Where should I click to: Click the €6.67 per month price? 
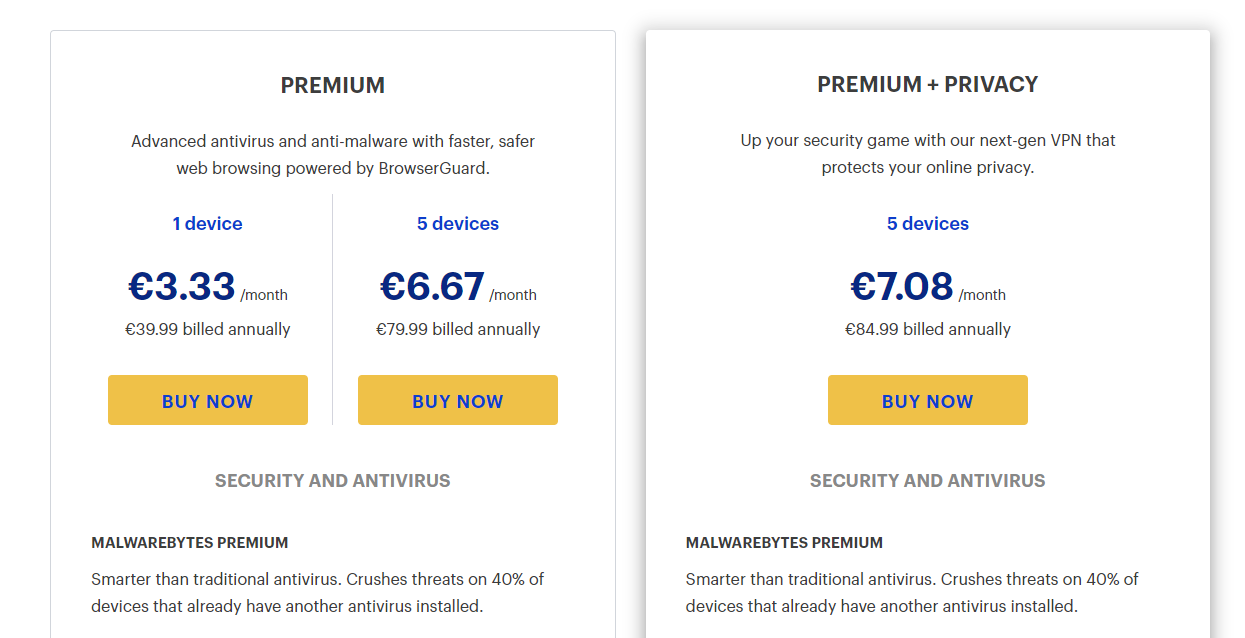[432, 287]
